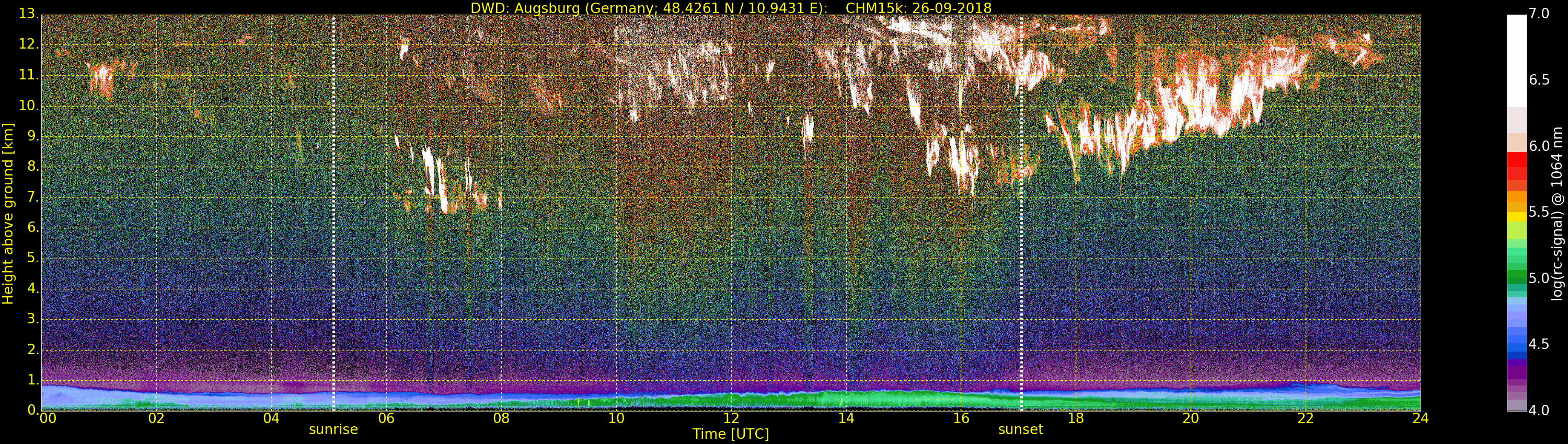Click the 4.0 label on the colorbar
Viewport: 1568px width, 444px height.
[1539, 411]
